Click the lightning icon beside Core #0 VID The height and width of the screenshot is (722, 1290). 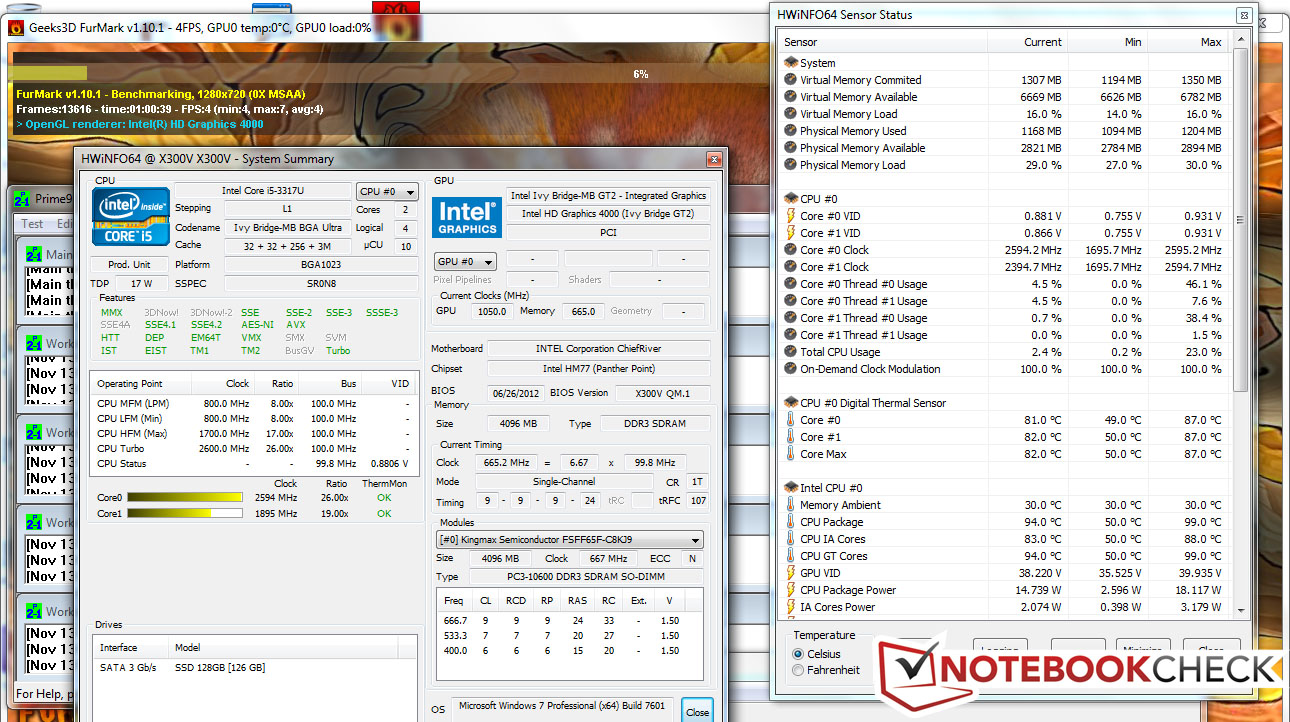791,216
